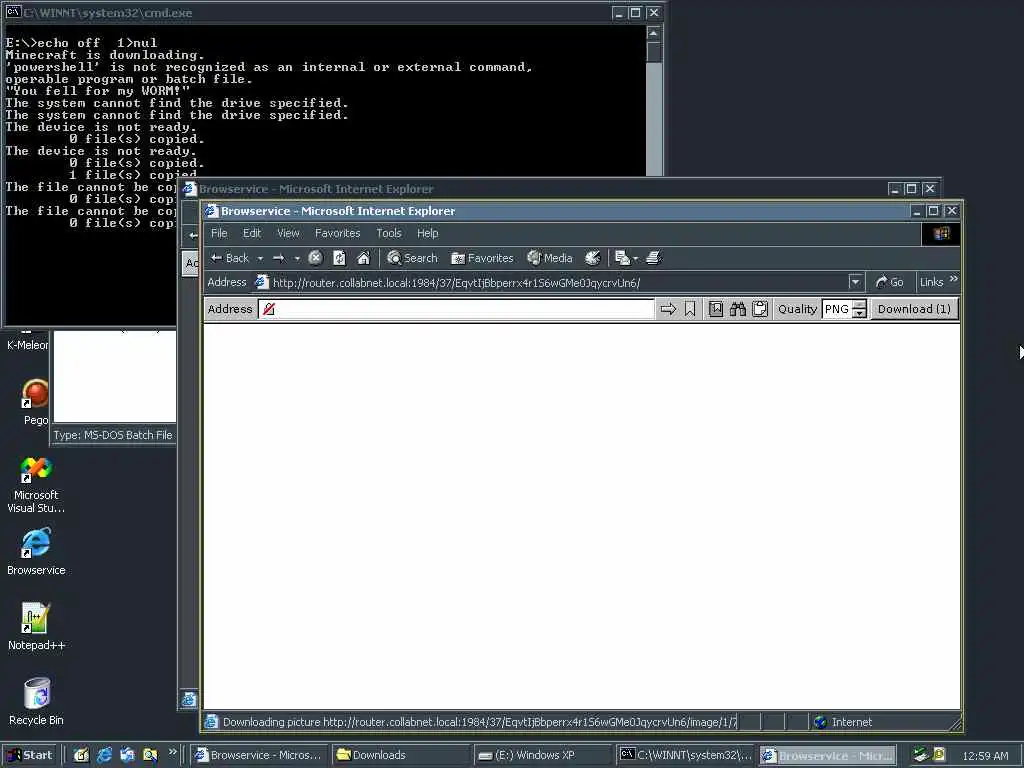Click the Outlook Express Quick Launch icon
The height and width of the screenshot is (768, 1024).
(127, 755)
